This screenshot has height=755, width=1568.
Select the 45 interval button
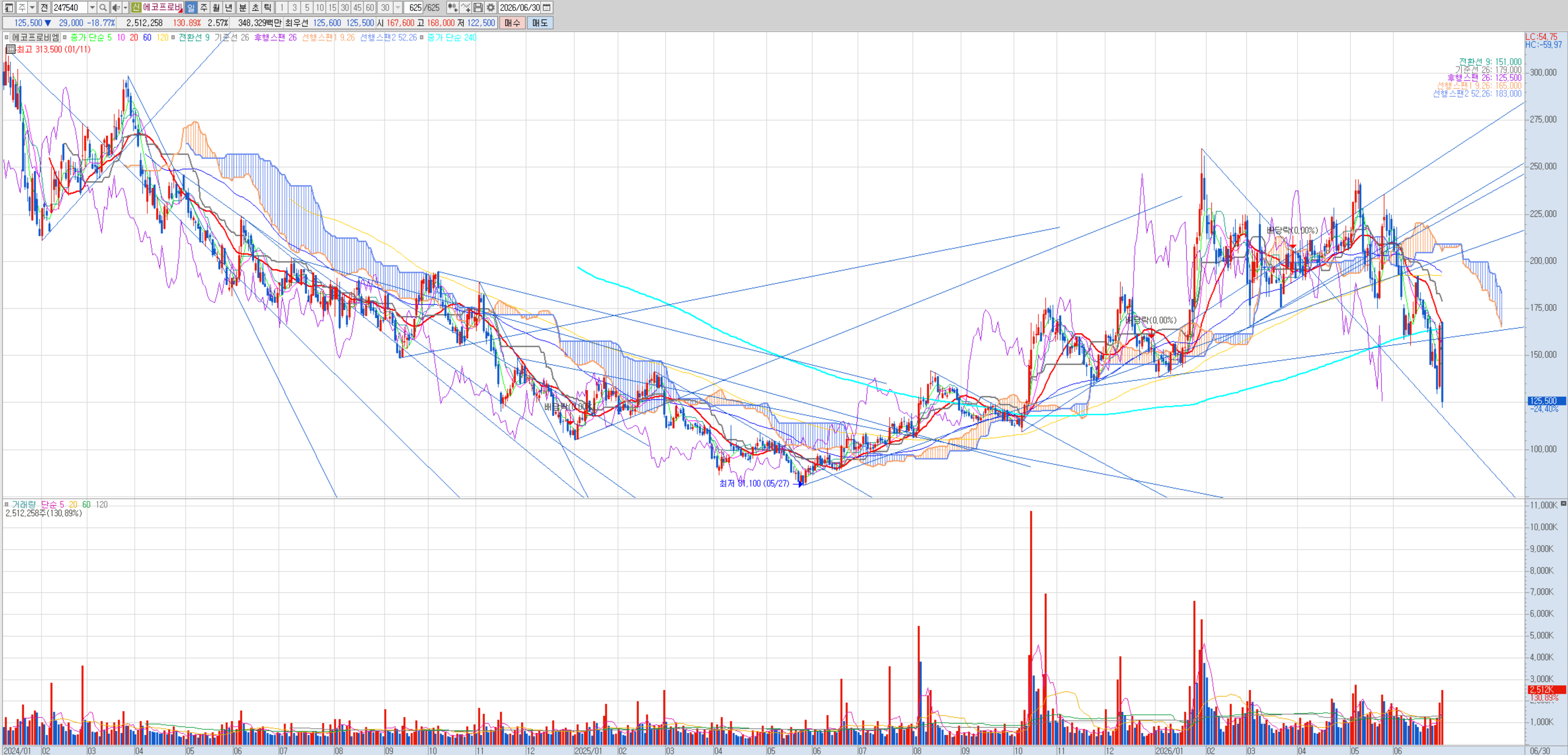click(x=357, y=7)
